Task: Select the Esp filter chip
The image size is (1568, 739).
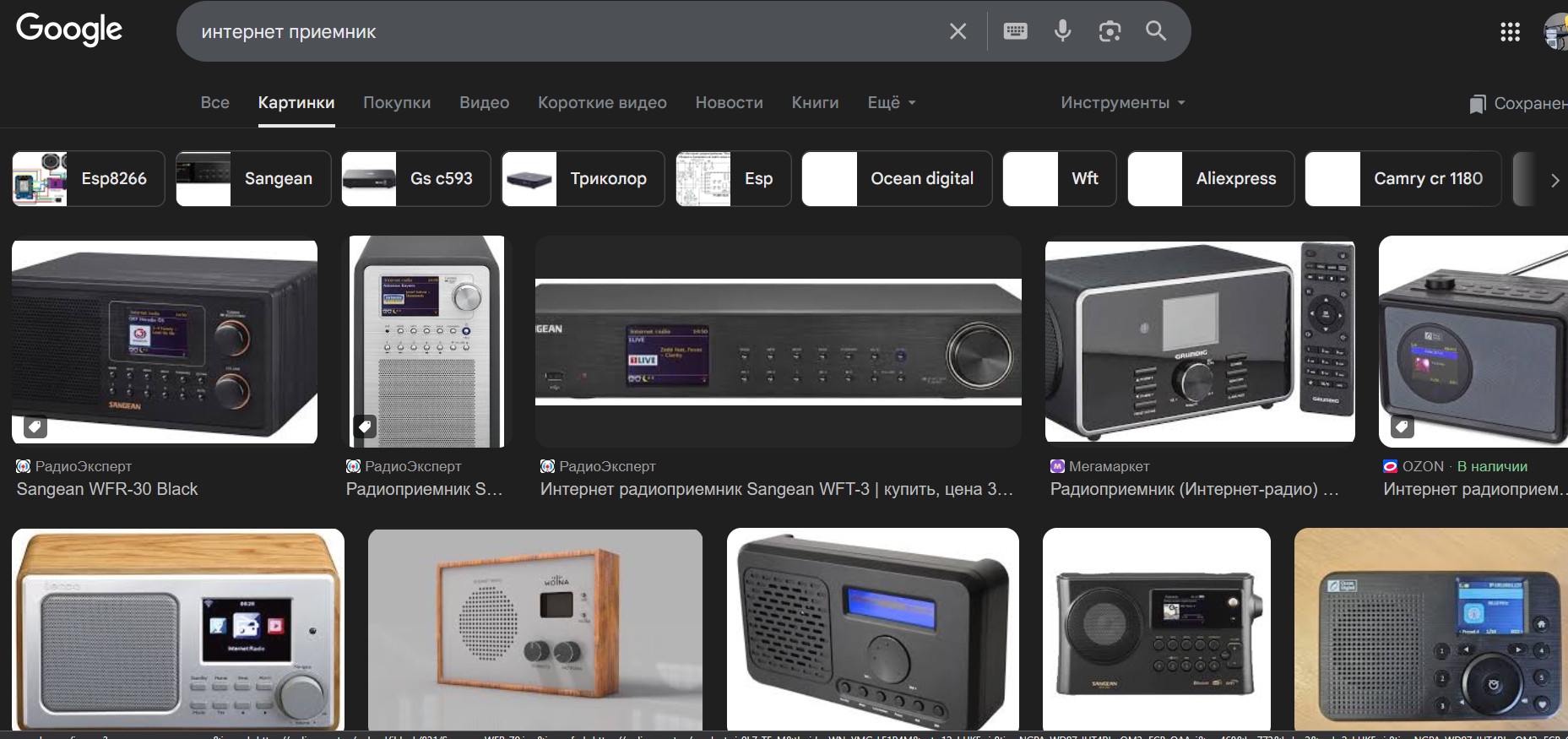Action: point(734,178)
